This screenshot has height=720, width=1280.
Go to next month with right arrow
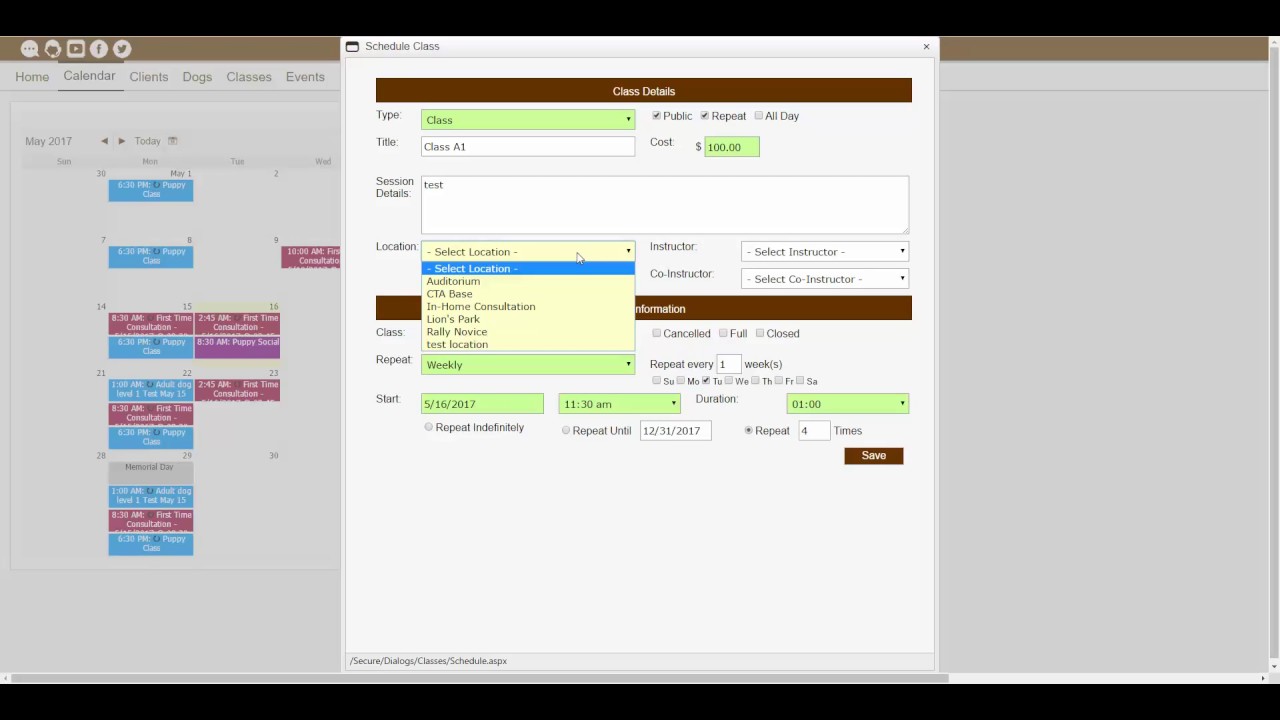[x=122, y=141]
